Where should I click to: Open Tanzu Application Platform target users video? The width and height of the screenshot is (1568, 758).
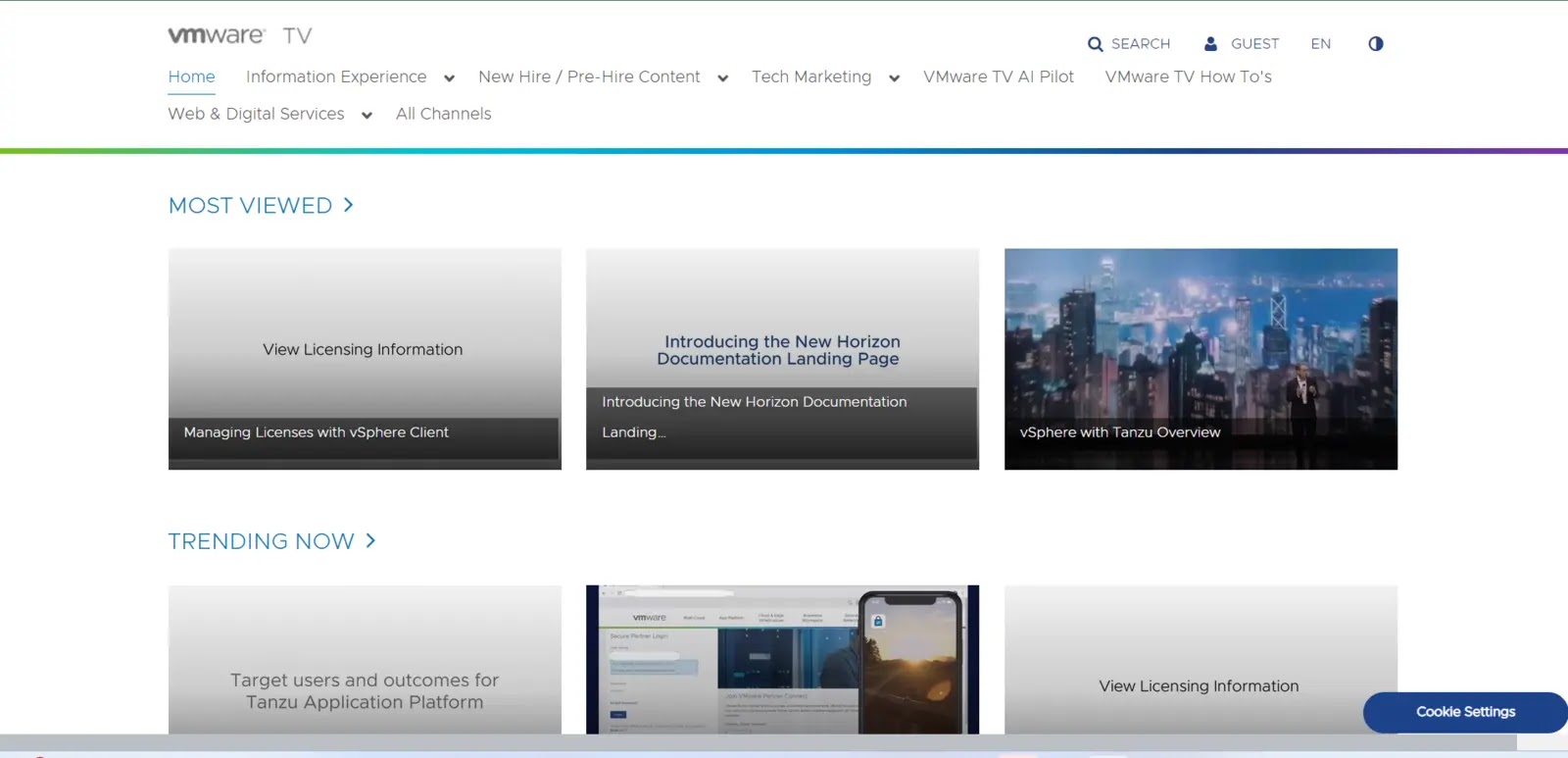[365, 660]
